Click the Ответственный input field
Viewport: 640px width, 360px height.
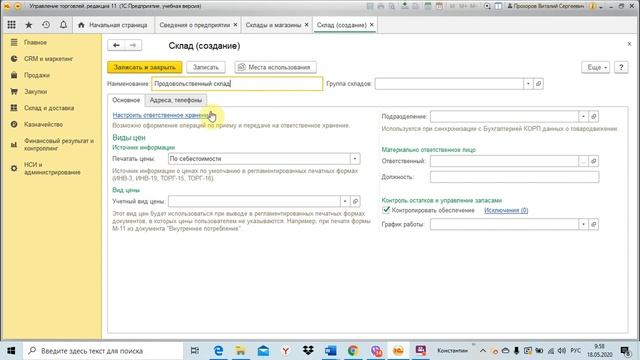tap(504, 161)
